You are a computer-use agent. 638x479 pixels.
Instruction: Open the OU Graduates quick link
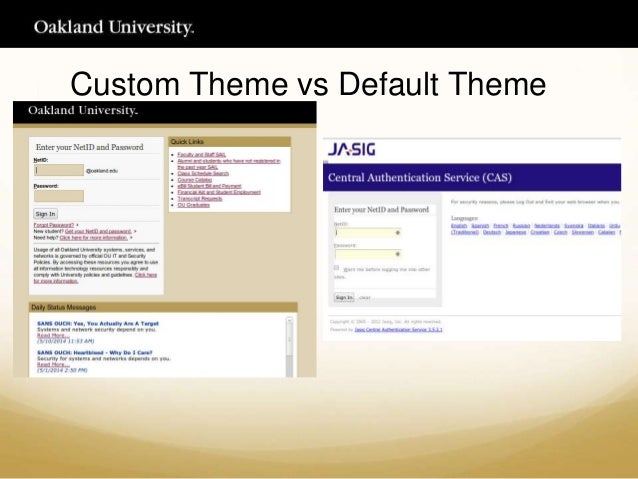193,205
